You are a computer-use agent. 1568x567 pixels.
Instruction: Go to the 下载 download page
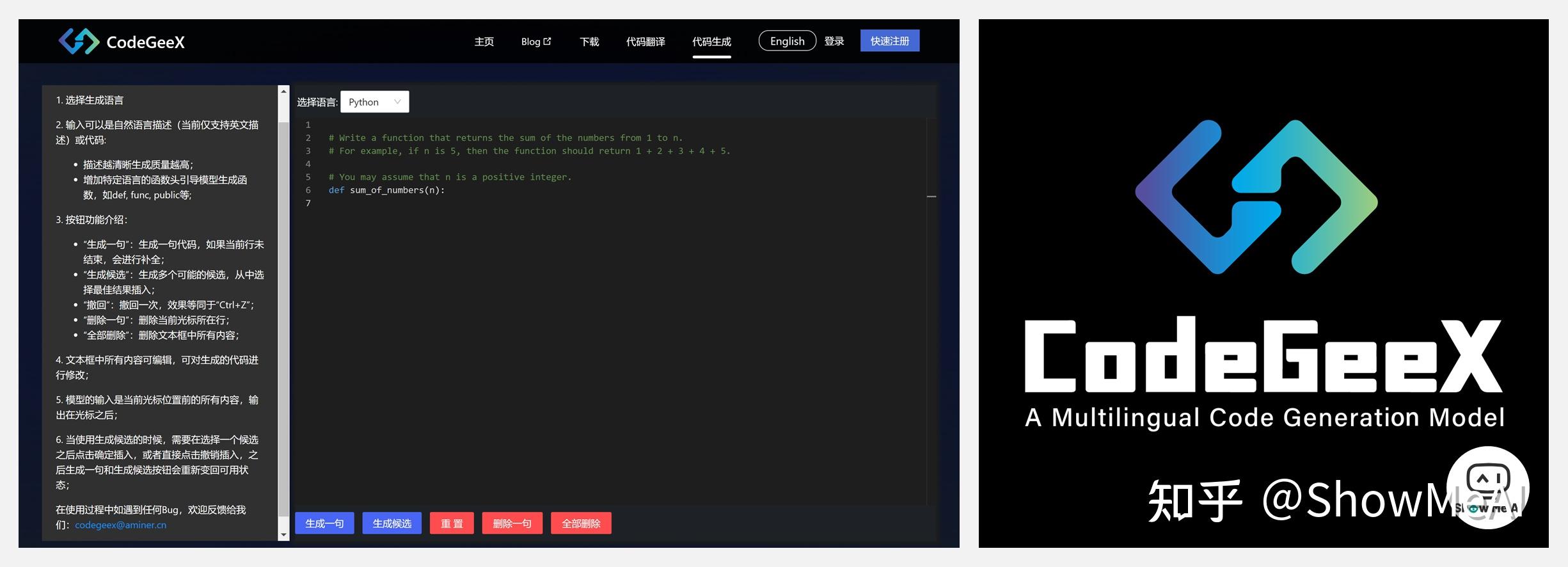click(589, 42)
